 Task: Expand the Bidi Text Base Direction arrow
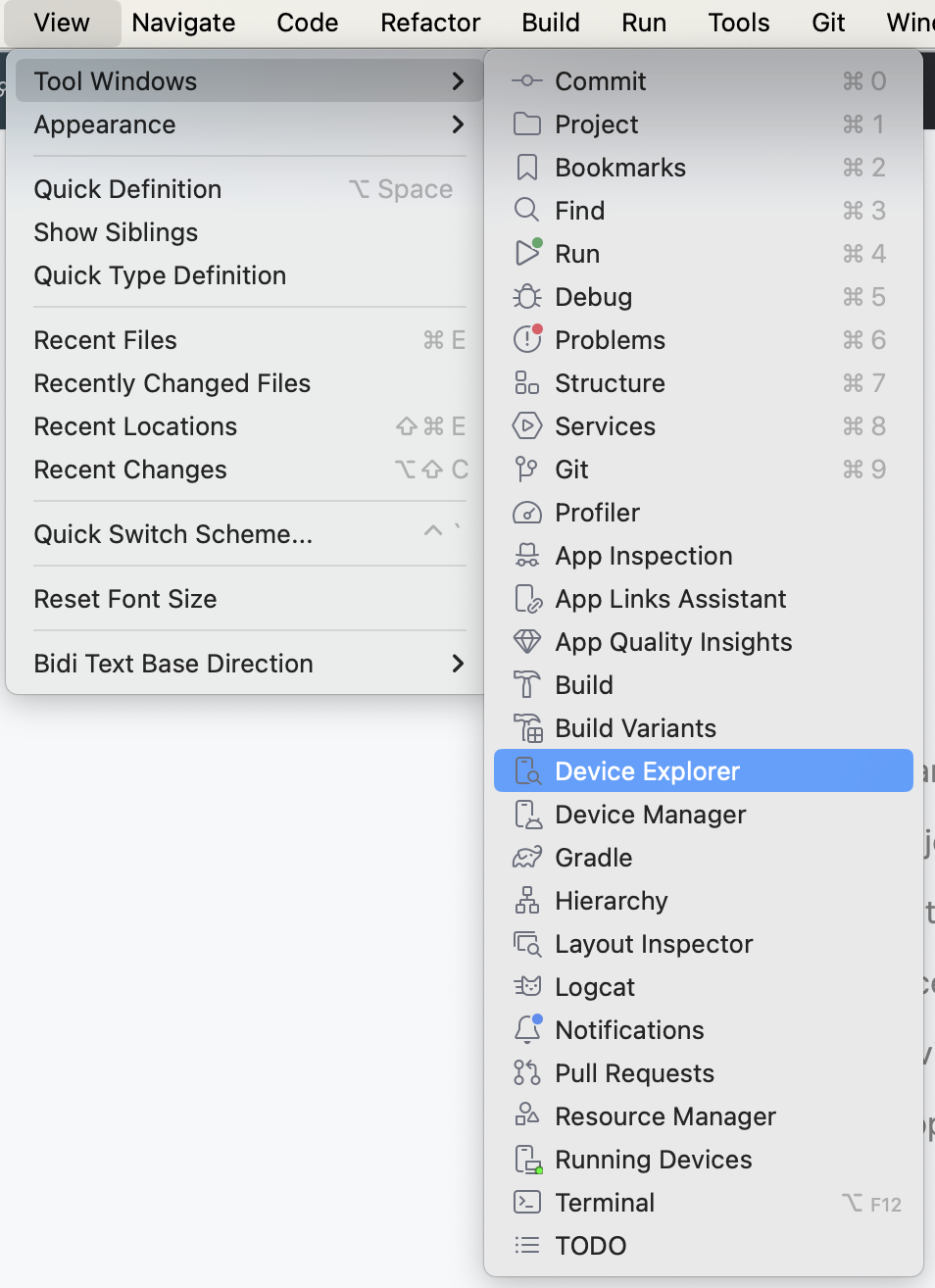coord(458,664)
